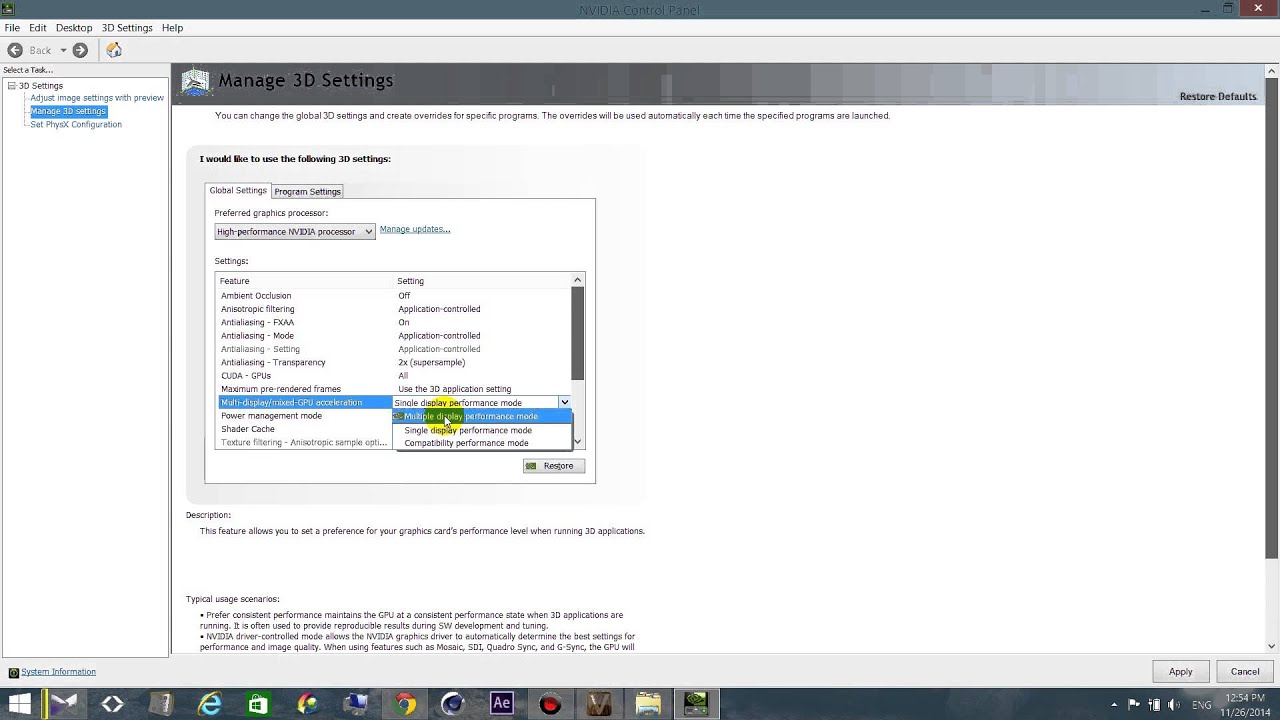Open red circle recorder taskbar icon
This screenshot has height=720, width=1280.
pos(550,704)
